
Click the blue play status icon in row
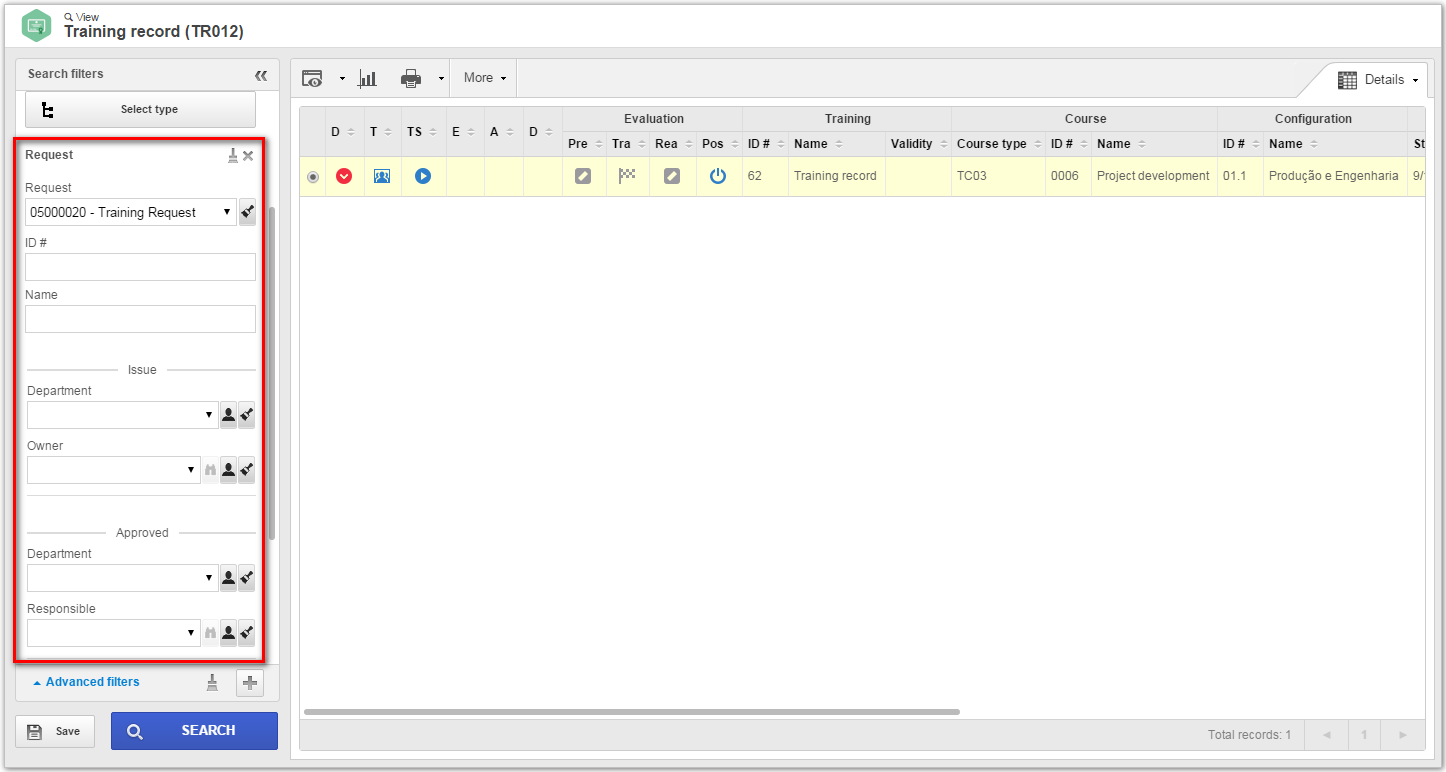pyautogui.click(x=422, y=176)
